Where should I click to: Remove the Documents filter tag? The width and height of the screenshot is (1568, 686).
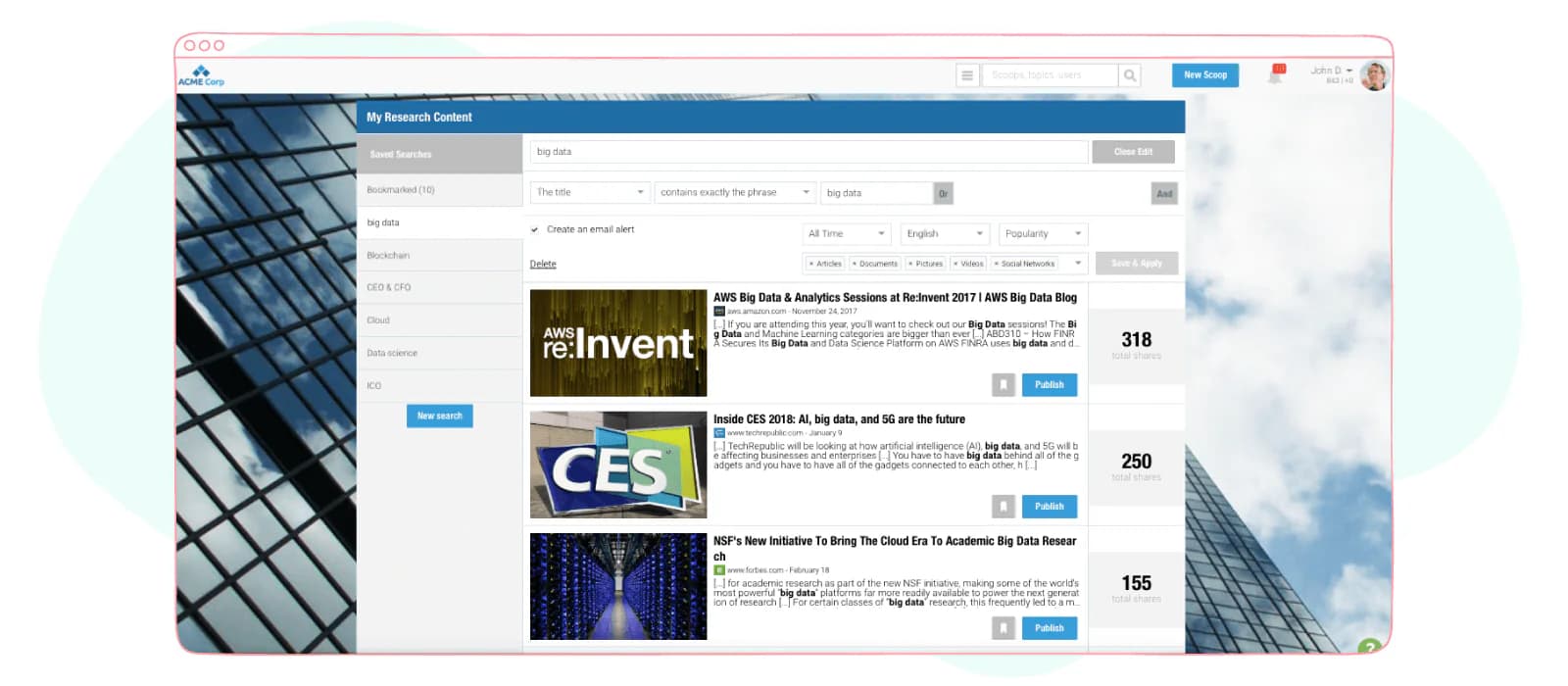tap(855, 264)
